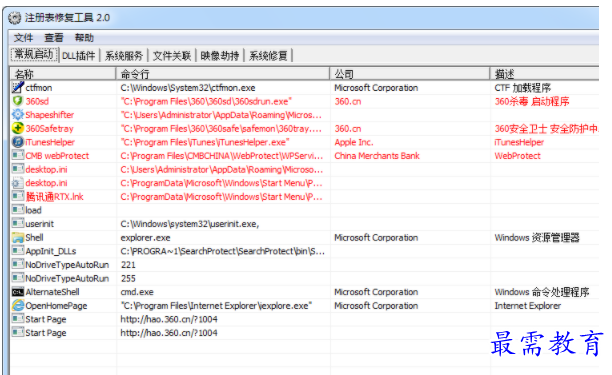Click the cmd.exe command cell
The image size is (612, 375).
137,292
